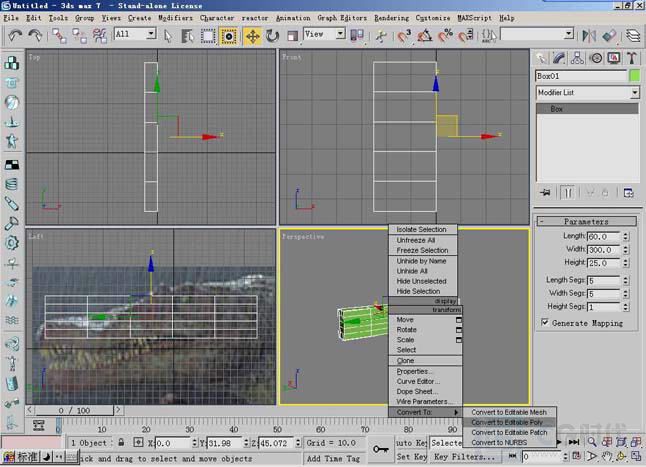Open the Hierarchy panel tab icon
Screen dimensions: 646x467
coord(577,58)
